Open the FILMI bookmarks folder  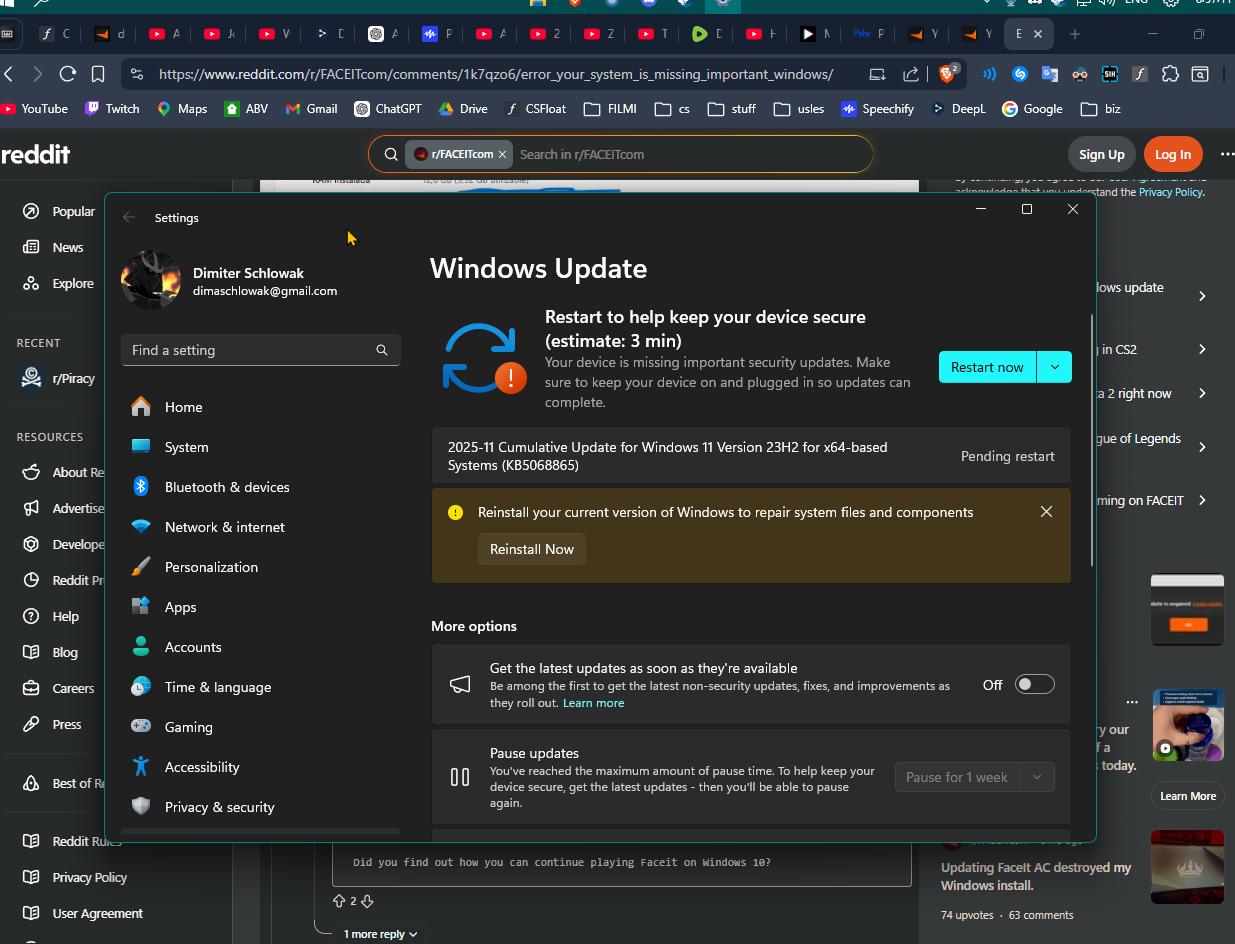click(x=610, y=108)
